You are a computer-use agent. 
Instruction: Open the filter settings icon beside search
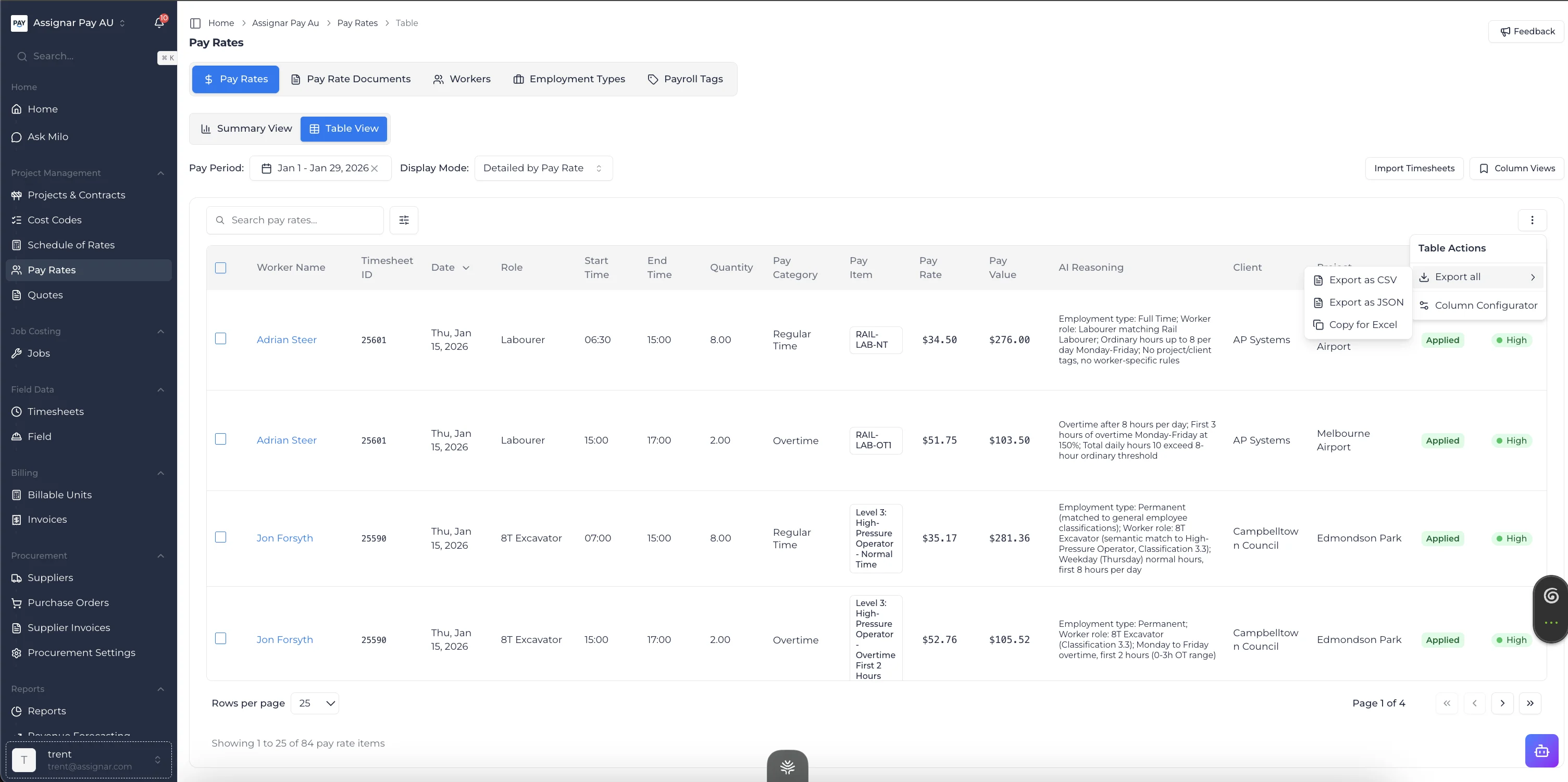coord(404,220)
